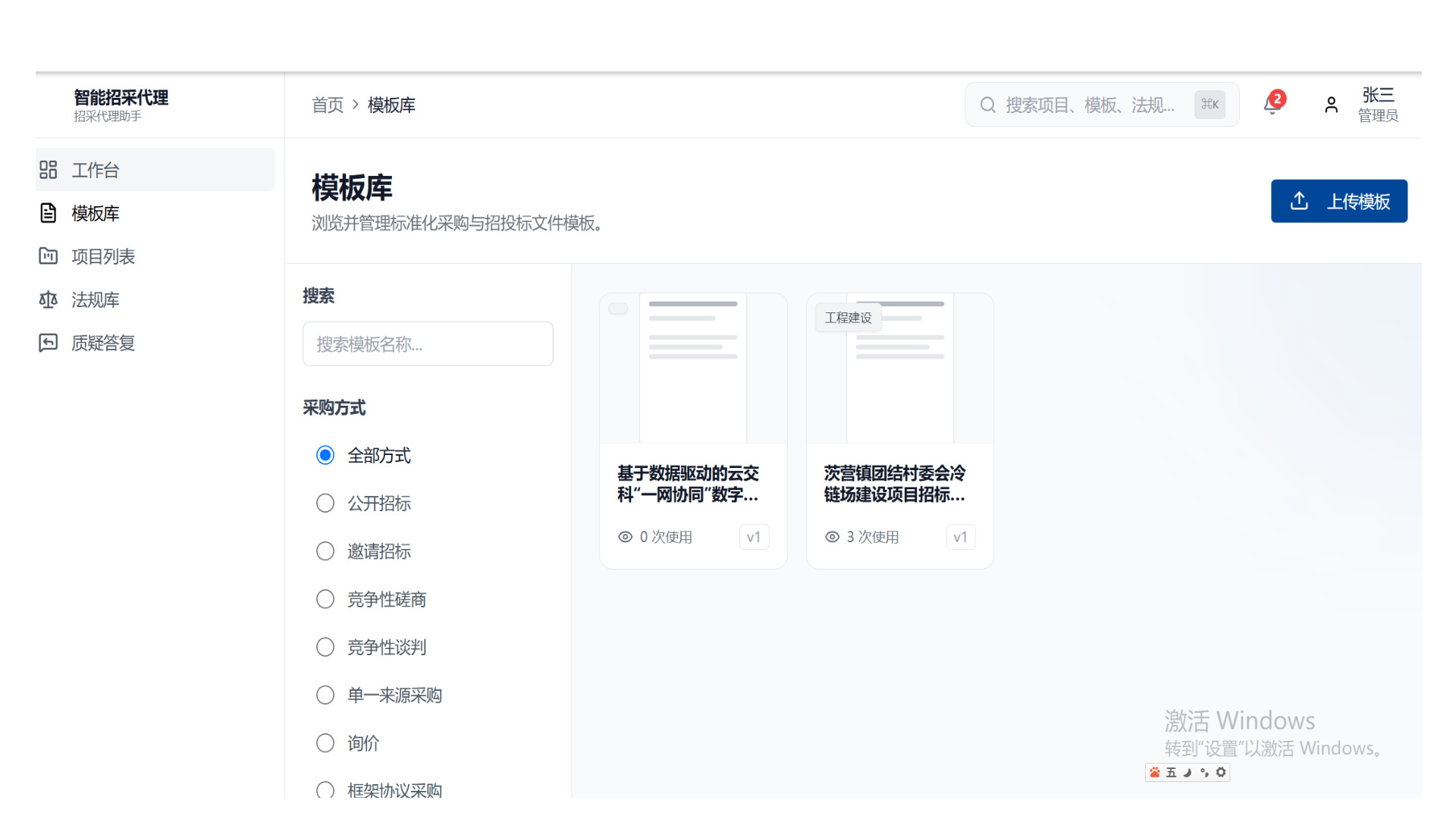Click the top 搜索项目、模板、法规 search box

(1102, 105)
